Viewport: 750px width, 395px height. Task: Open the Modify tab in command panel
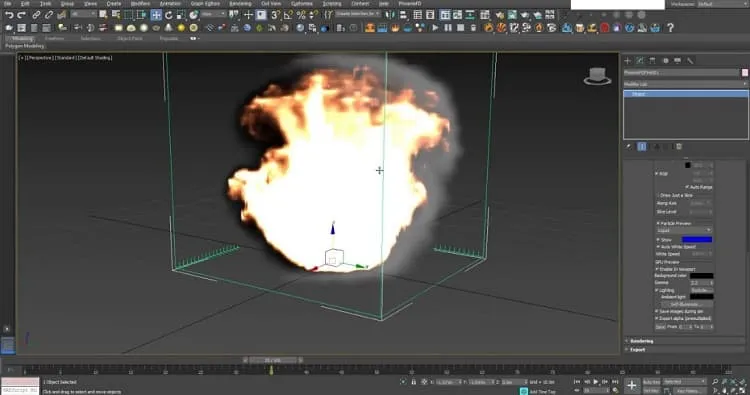[x=640, y=61]
